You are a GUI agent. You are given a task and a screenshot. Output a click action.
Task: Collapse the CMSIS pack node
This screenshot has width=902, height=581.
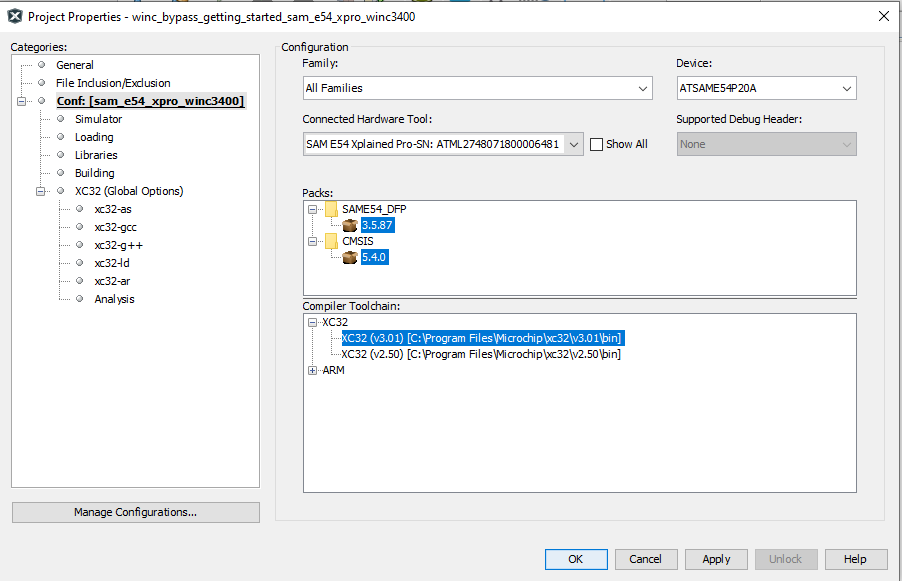click(x=312, y=242)
